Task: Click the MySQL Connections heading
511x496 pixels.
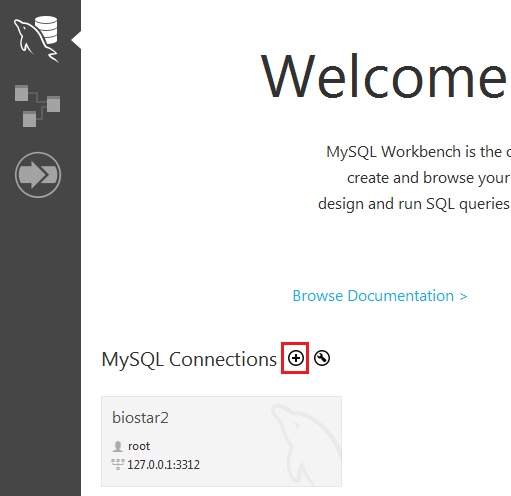Action: click(189, 359)
